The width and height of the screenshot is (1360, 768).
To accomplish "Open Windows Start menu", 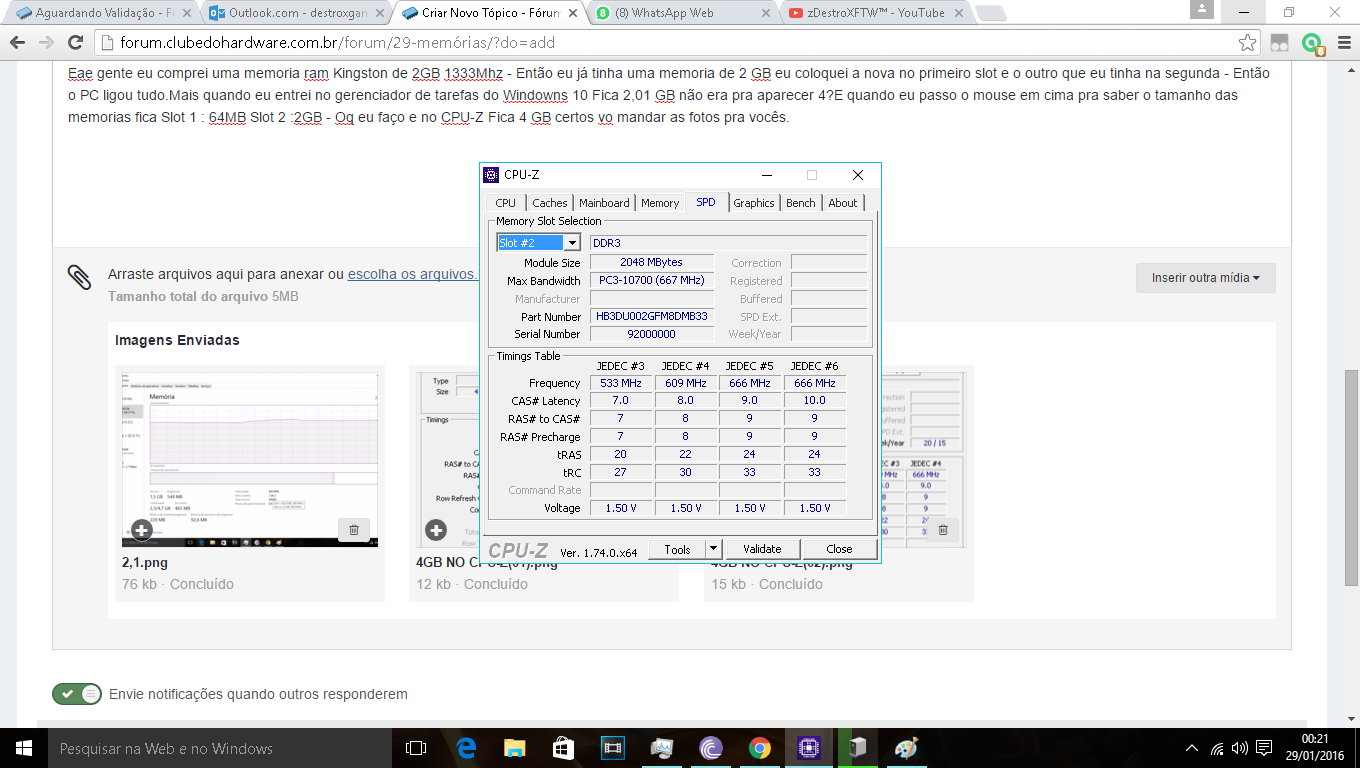I will [x=23, y=748].
